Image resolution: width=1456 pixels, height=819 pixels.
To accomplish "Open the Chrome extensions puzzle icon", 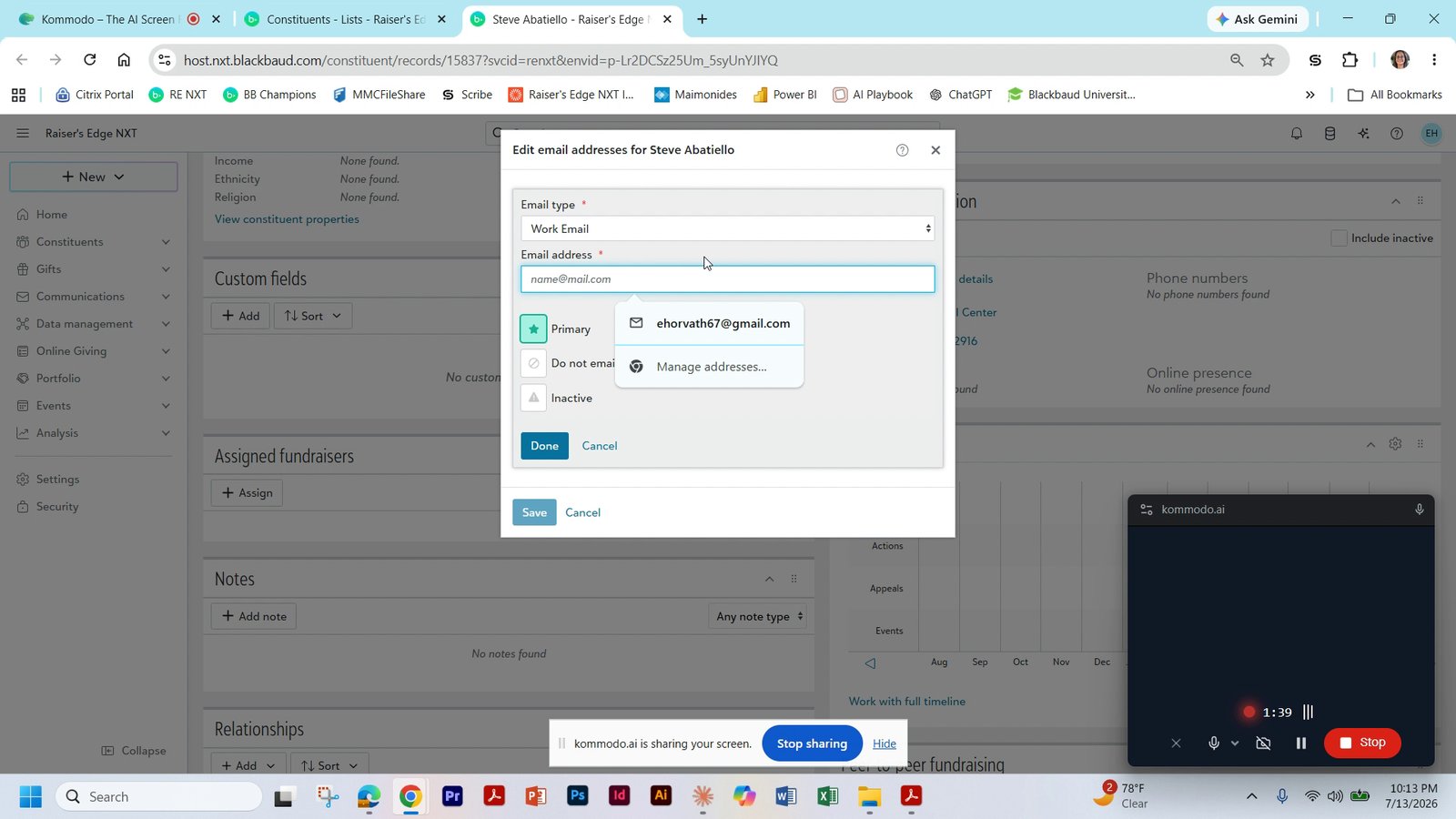I will coord(1350,60).
